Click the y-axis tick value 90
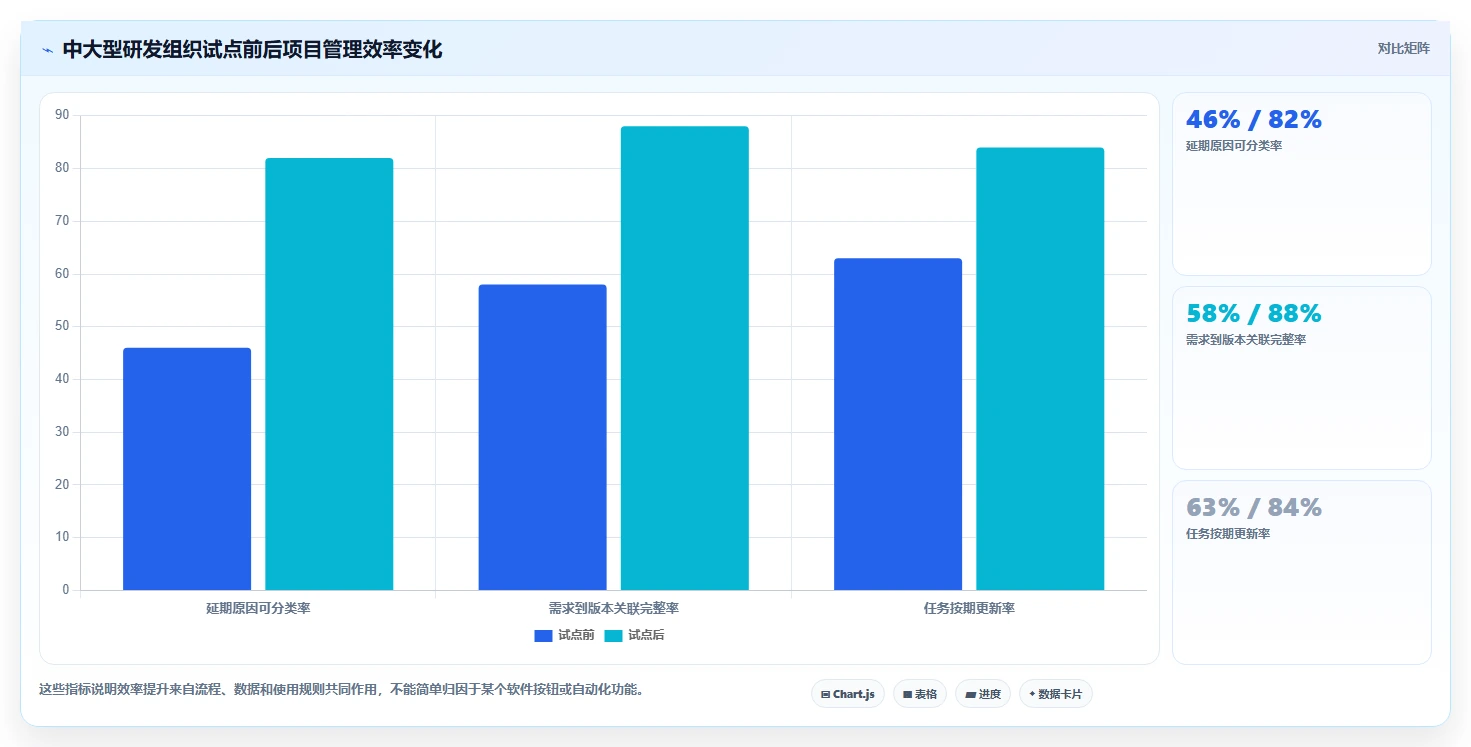This screenshot has height=747, width=1471. click(62, 115)
